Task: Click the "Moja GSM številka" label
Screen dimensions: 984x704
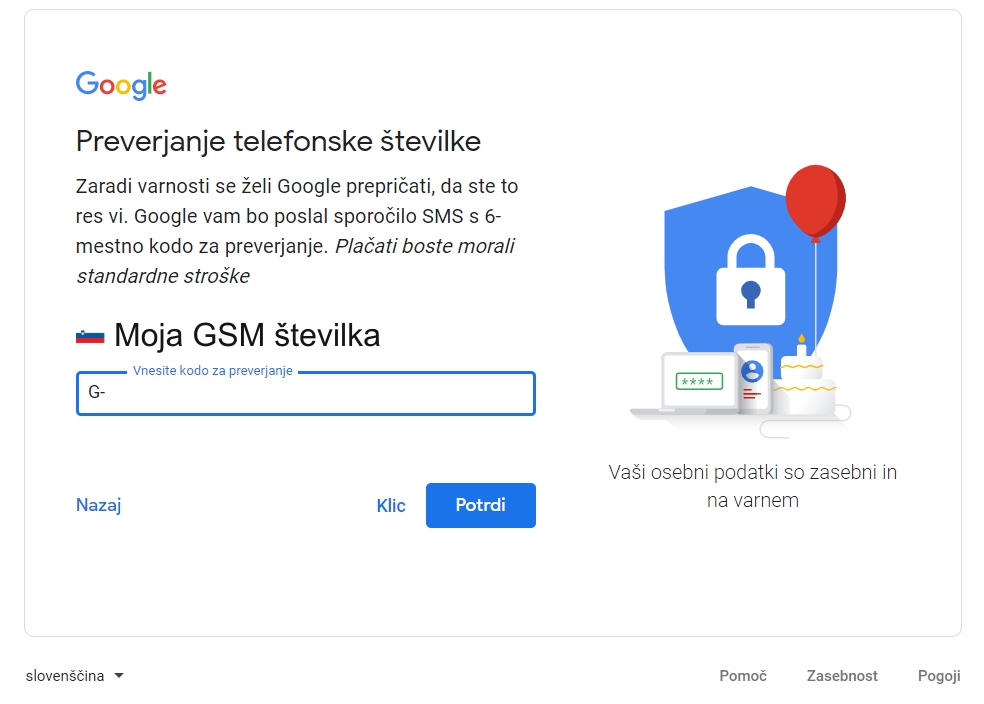Action: tap(247, 335)
